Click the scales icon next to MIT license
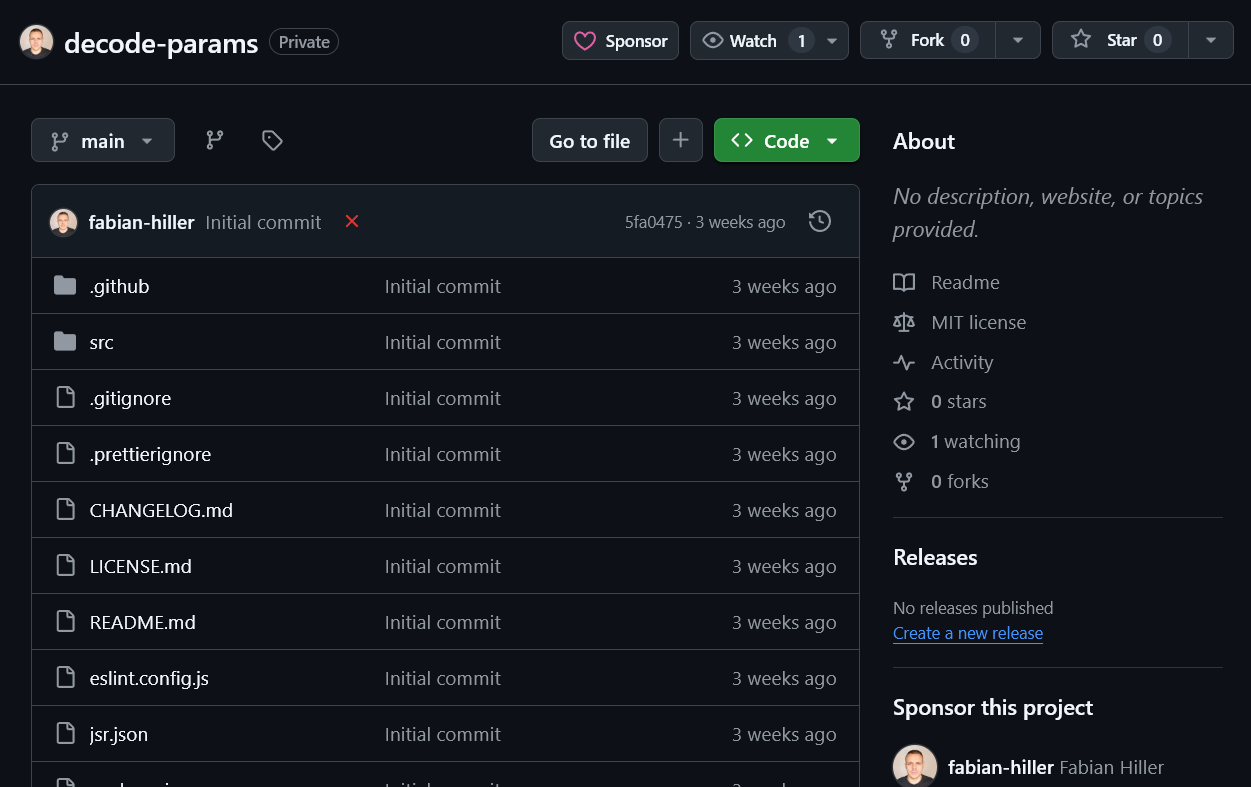The height and width of the screenshot is (787, 1251). tap(904, 322)
